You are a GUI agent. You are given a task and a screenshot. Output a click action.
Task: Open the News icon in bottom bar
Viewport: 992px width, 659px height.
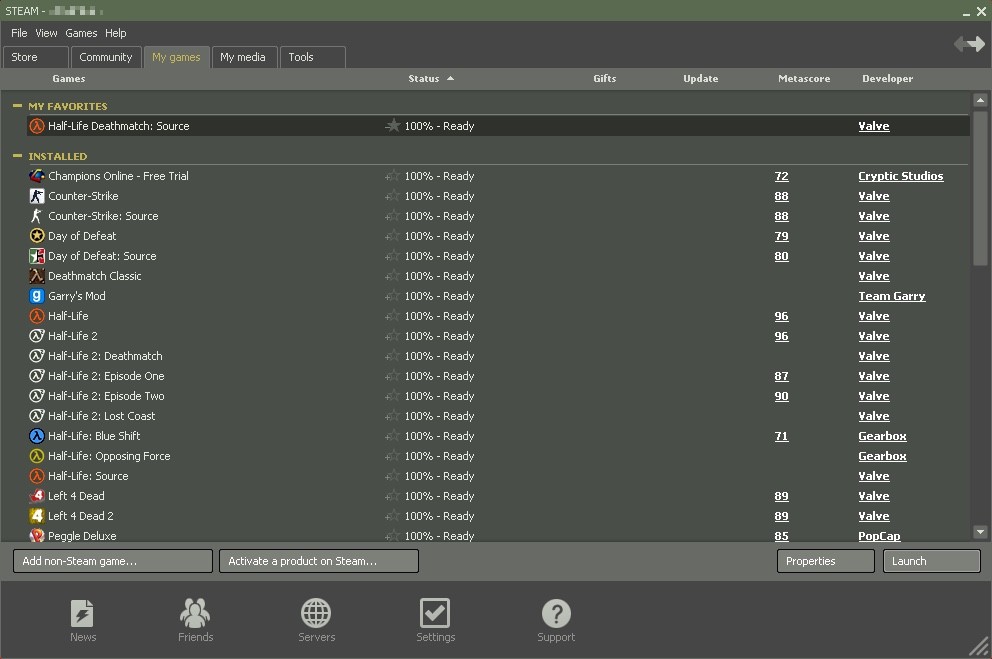click(x=82, y=613)
